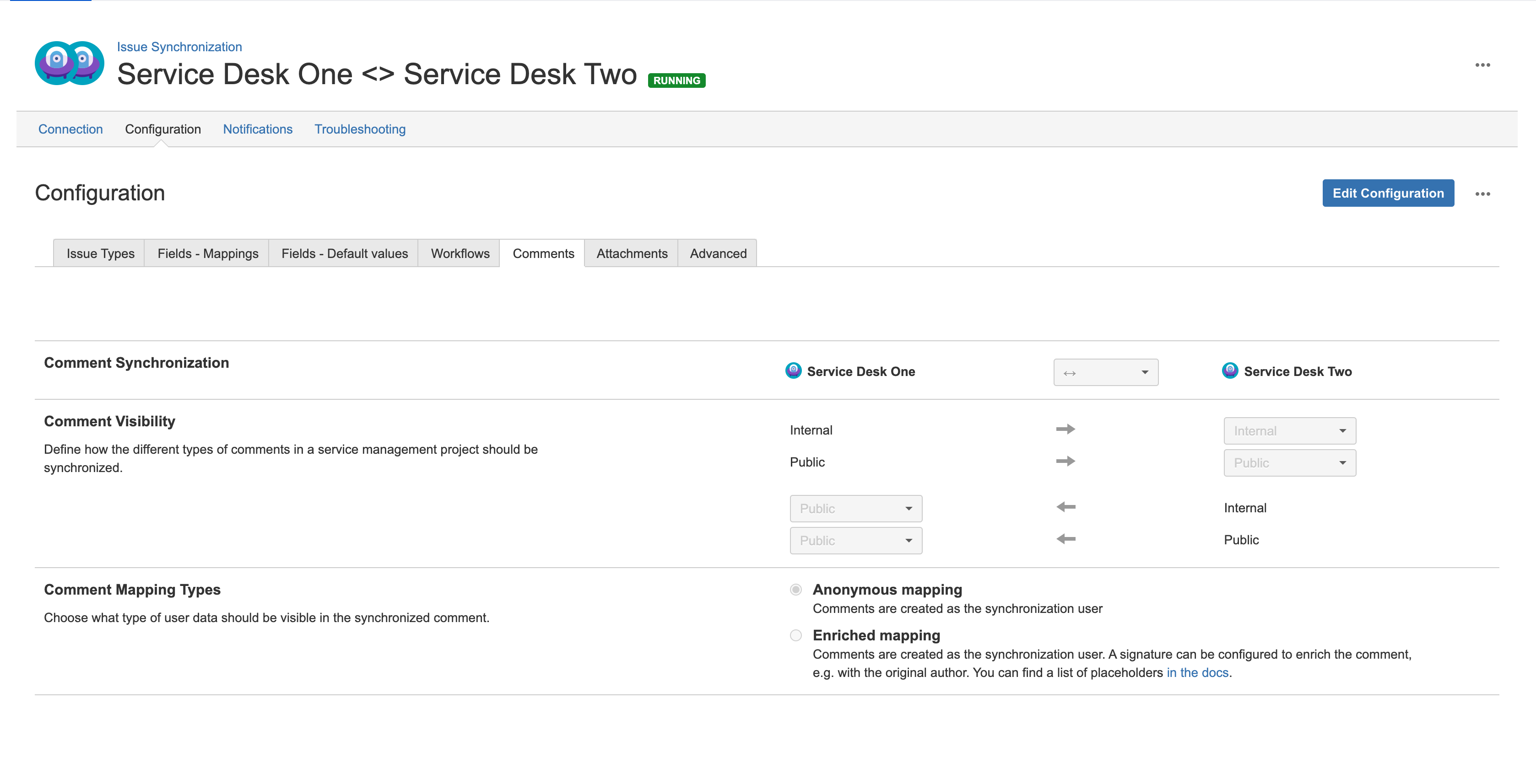The height and width of the screenshot is (784, 1536).
Task: Open the Issue Synchronization breadcrumb link
Action: 179,47
